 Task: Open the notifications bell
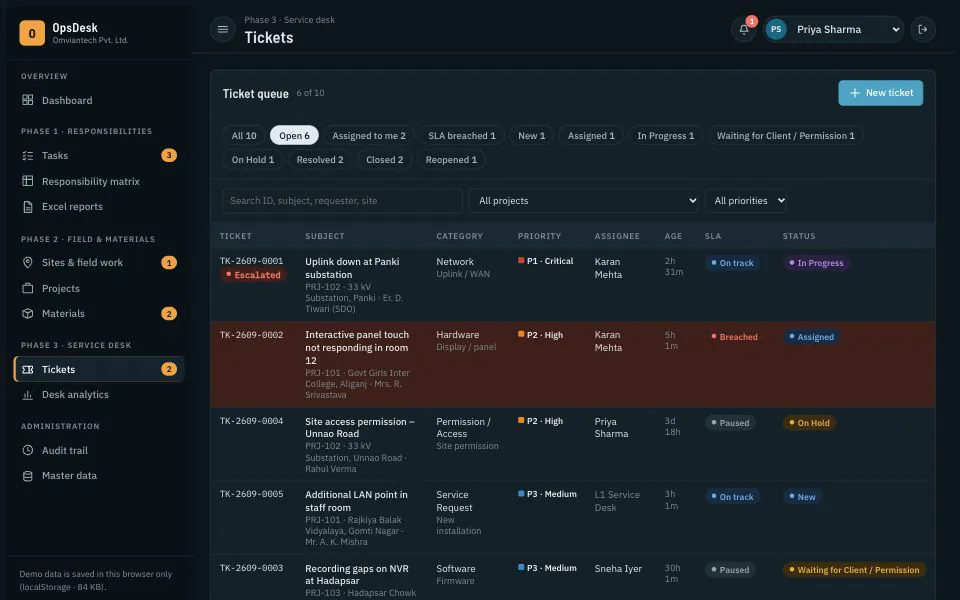[x=744, y=29]
